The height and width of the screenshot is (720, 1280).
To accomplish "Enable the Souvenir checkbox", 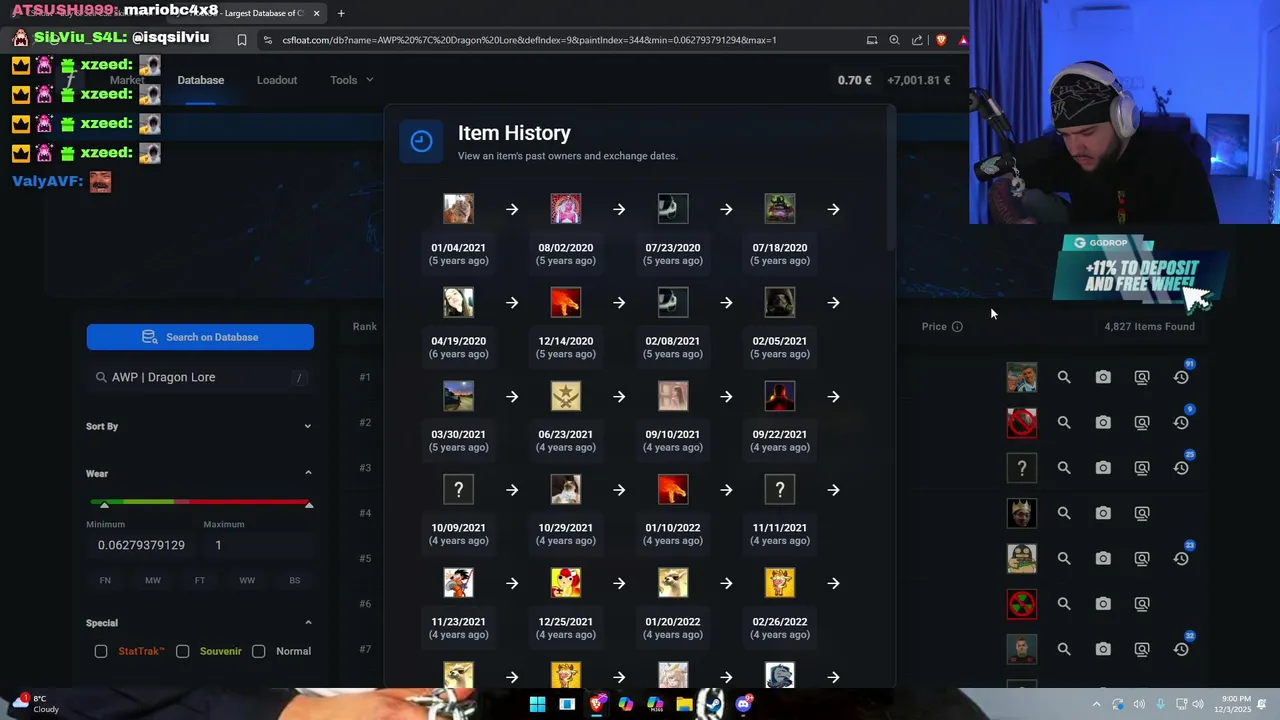I will pyautogui.click(x=183, y=651).
